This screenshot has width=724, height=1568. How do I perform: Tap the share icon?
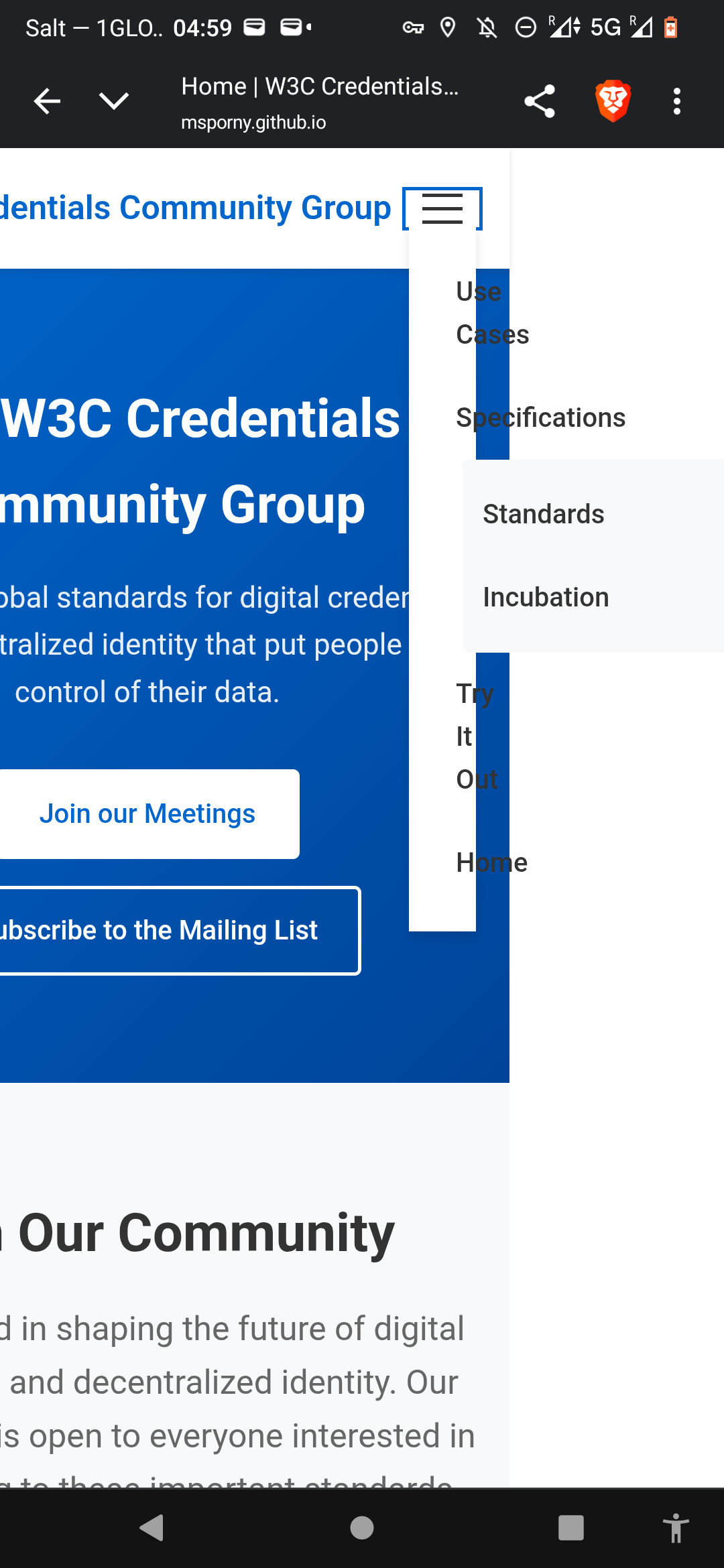click(x=540, y=101)
